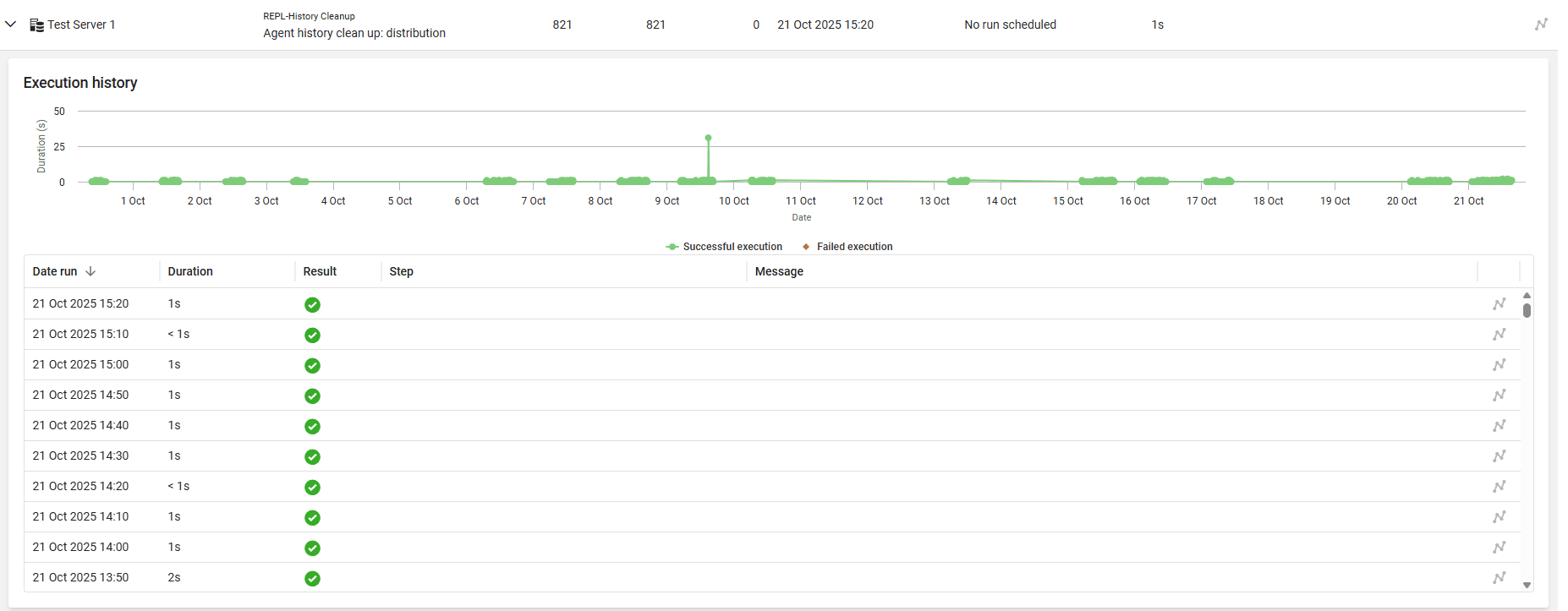
Task: Click the Test Server 1 server icon
Action: pos(36,25)
